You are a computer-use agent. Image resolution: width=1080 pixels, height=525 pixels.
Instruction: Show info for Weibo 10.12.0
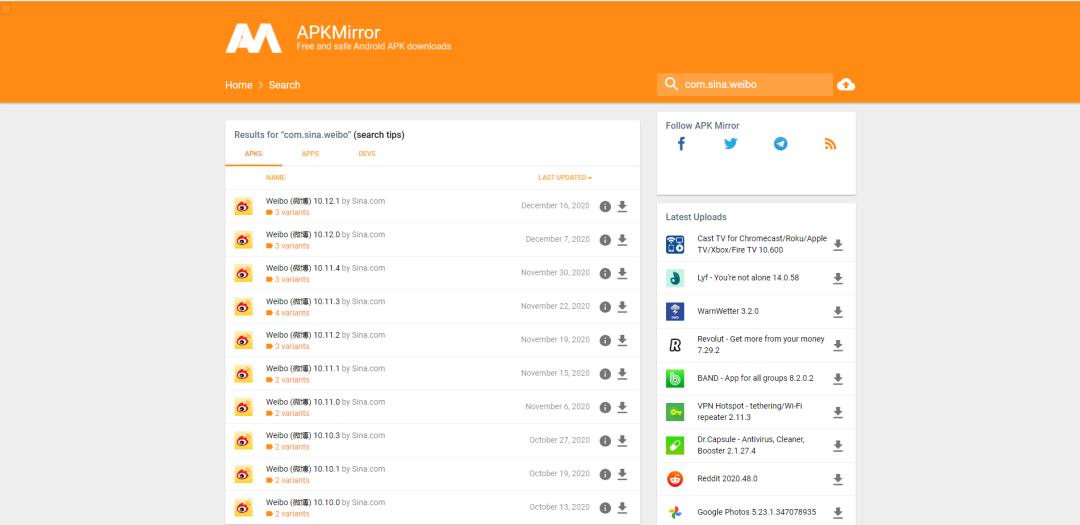(x=605, y=240)
